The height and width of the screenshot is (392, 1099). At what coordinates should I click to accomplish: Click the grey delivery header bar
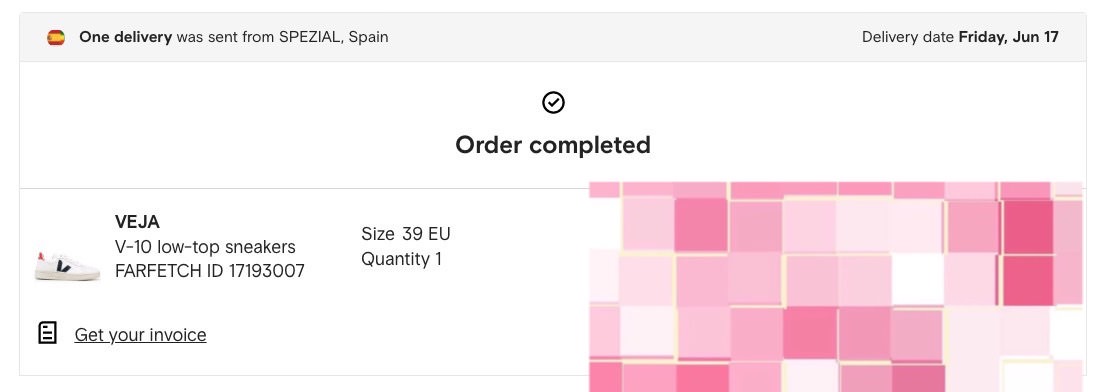(553, 37)
